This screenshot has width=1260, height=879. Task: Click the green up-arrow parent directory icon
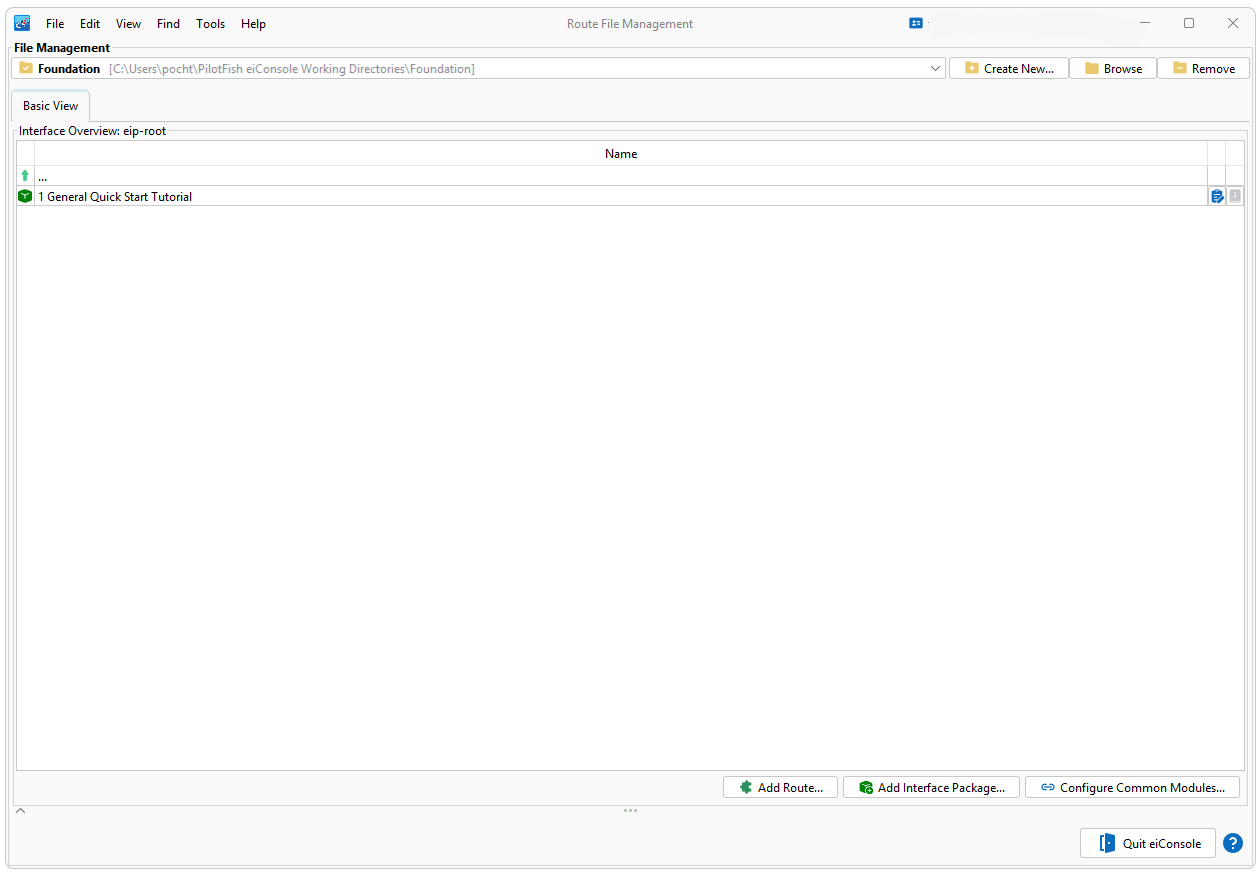point(25,176)
